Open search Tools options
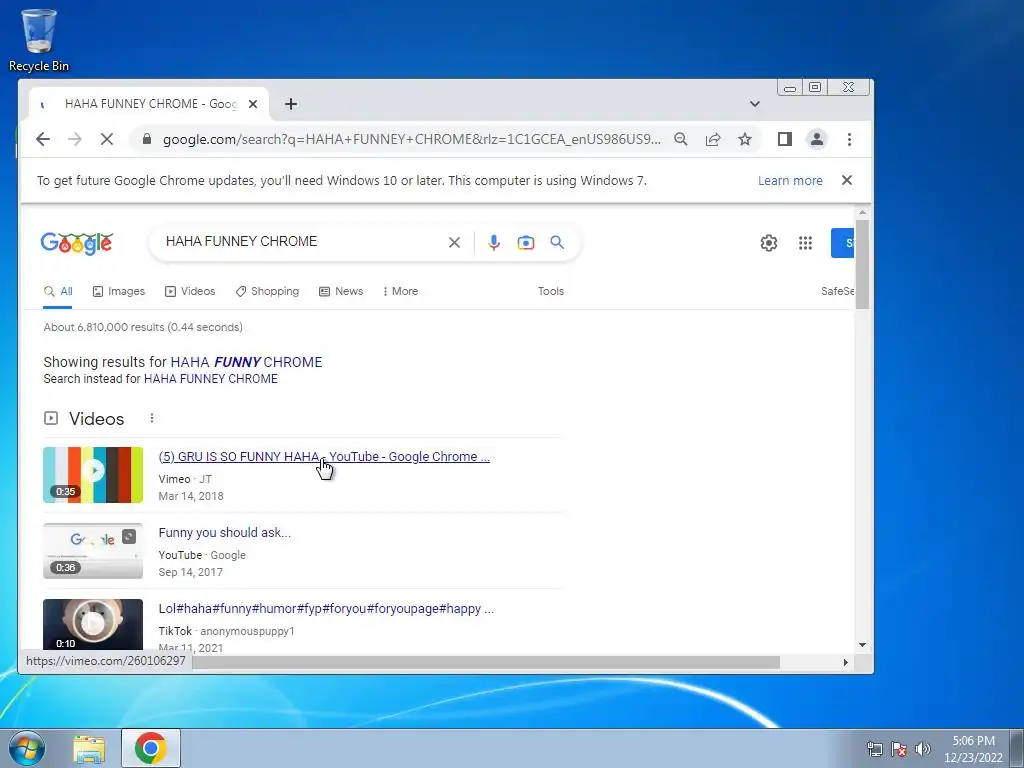 click(551, 291)
